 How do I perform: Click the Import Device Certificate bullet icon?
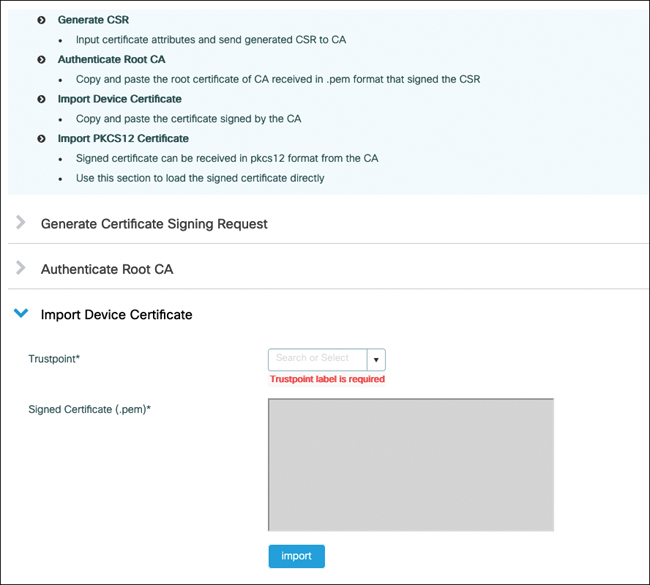(41, 99)
